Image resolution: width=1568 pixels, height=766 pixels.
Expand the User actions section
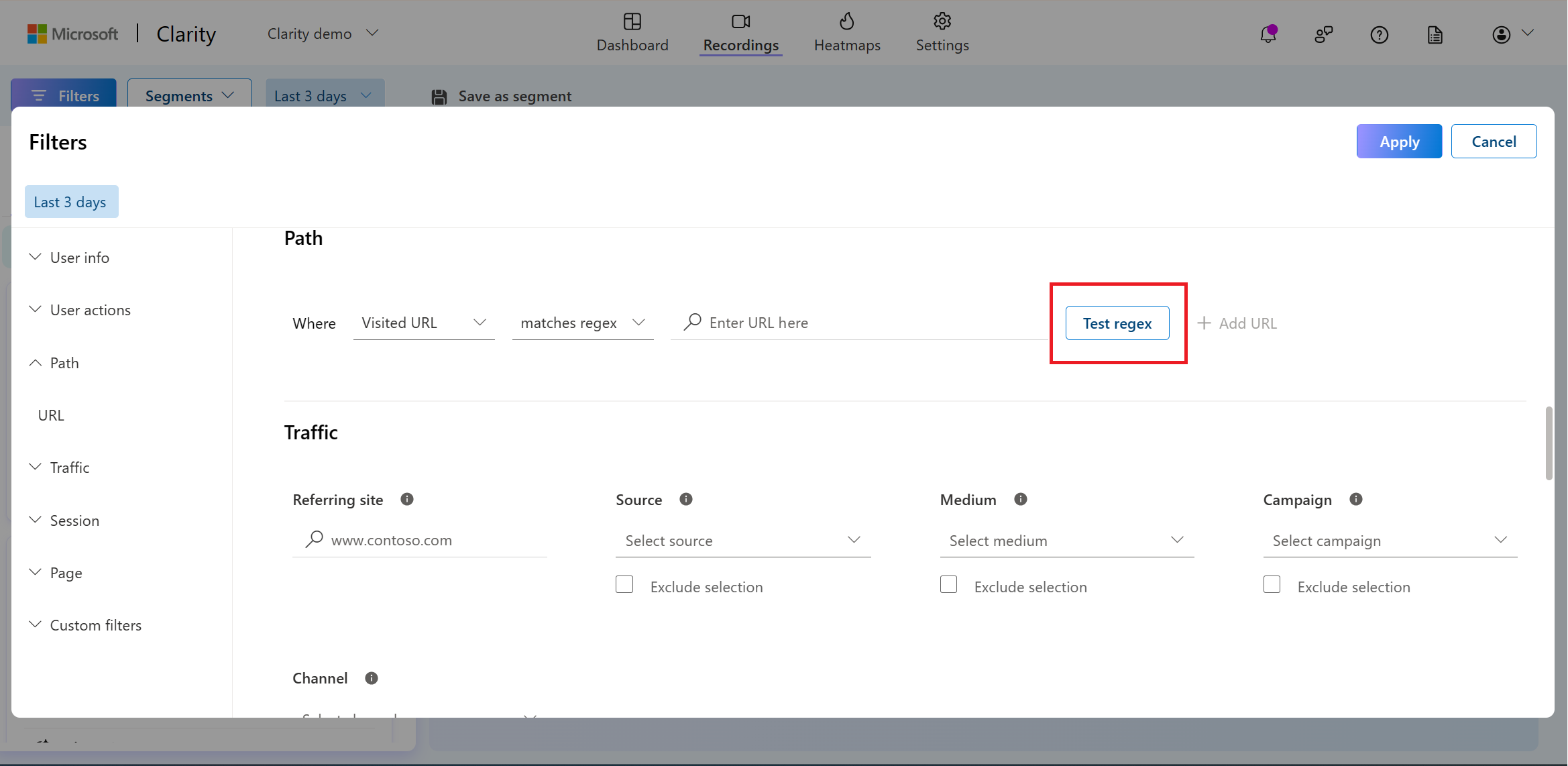click(x=80, y=310)
